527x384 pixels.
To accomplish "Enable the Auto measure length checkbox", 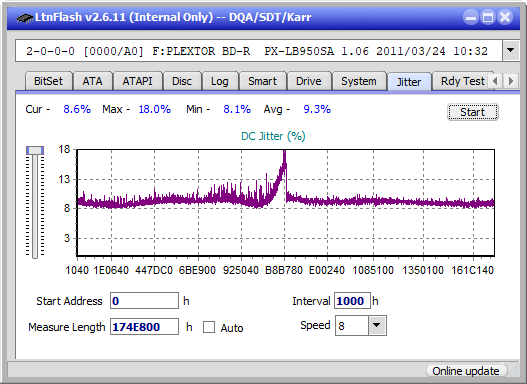I will point(209,327).
